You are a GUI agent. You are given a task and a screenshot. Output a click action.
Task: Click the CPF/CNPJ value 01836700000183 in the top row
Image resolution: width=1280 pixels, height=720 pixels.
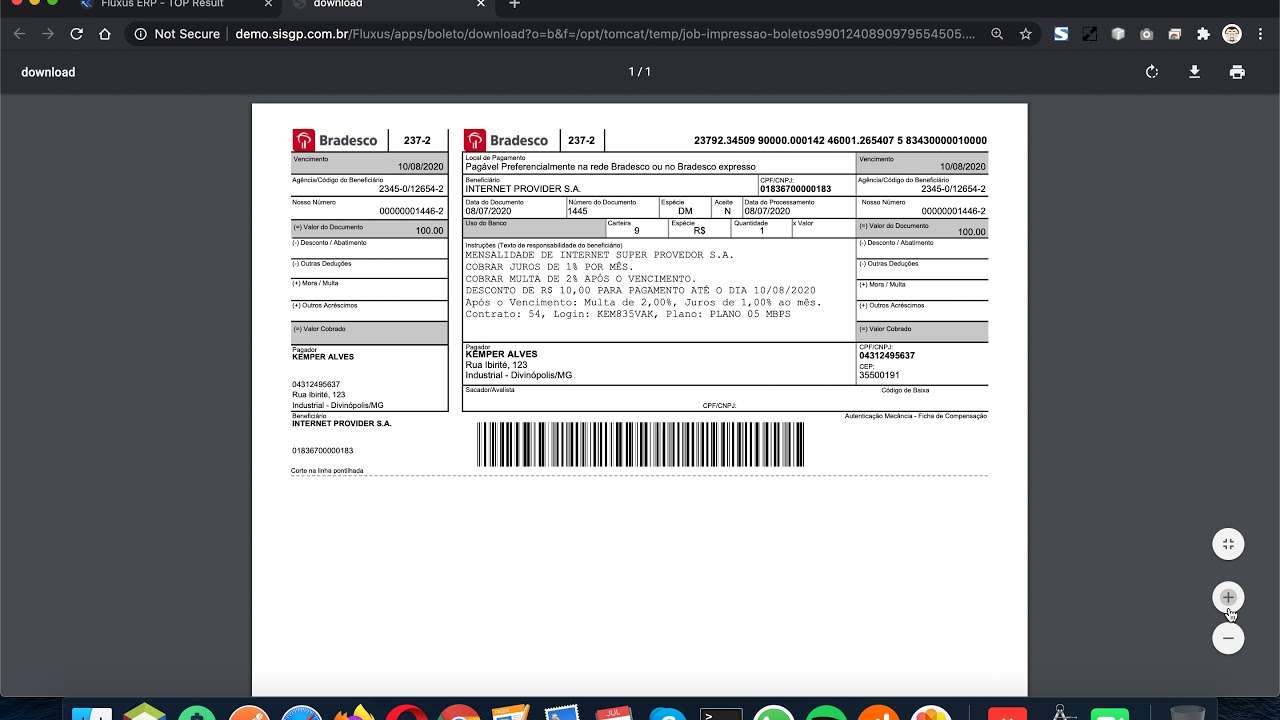click(795, 189)
